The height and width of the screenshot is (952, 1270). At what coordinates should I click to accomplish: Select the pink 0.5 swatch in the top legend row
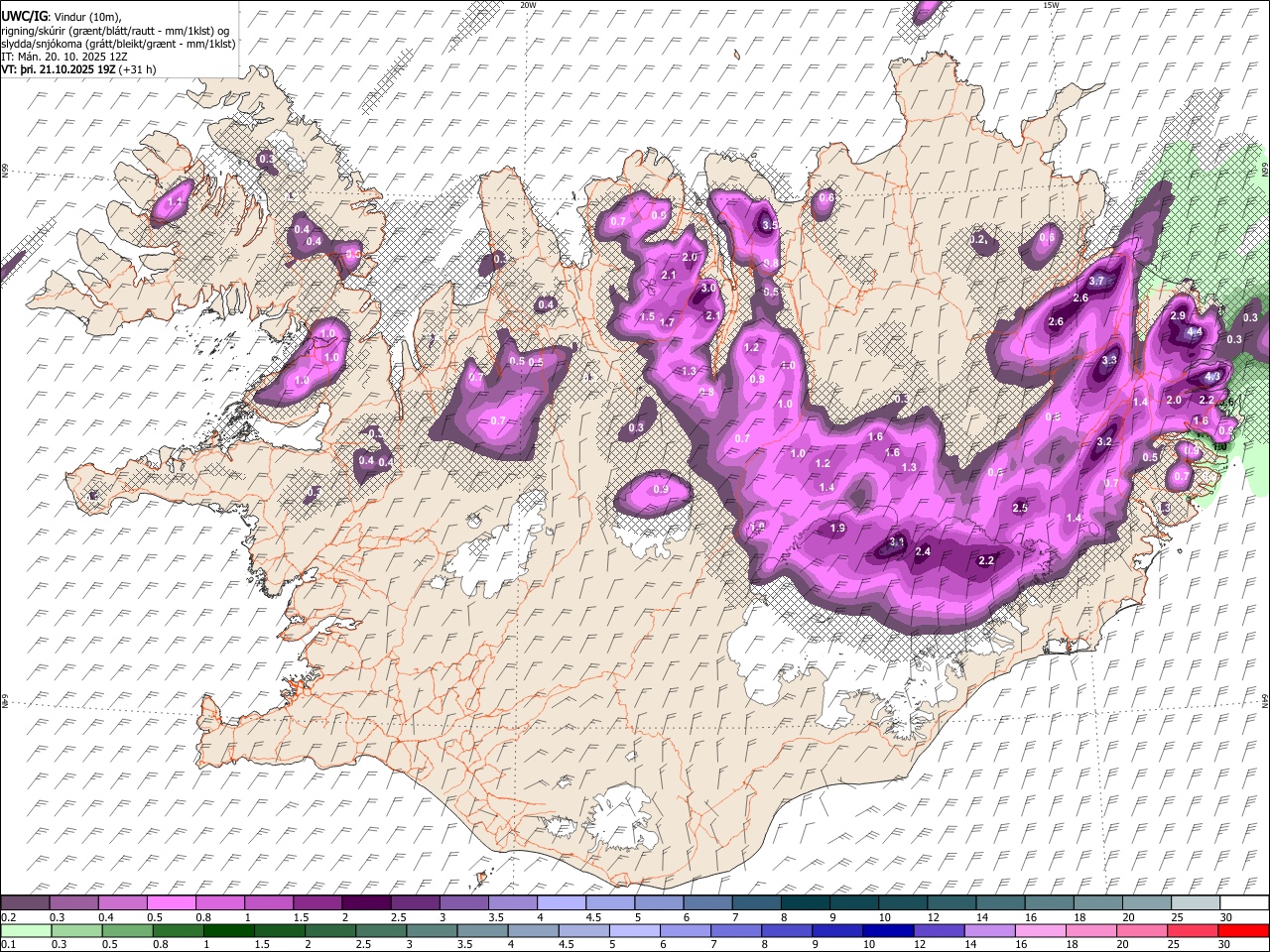(171, 902)
